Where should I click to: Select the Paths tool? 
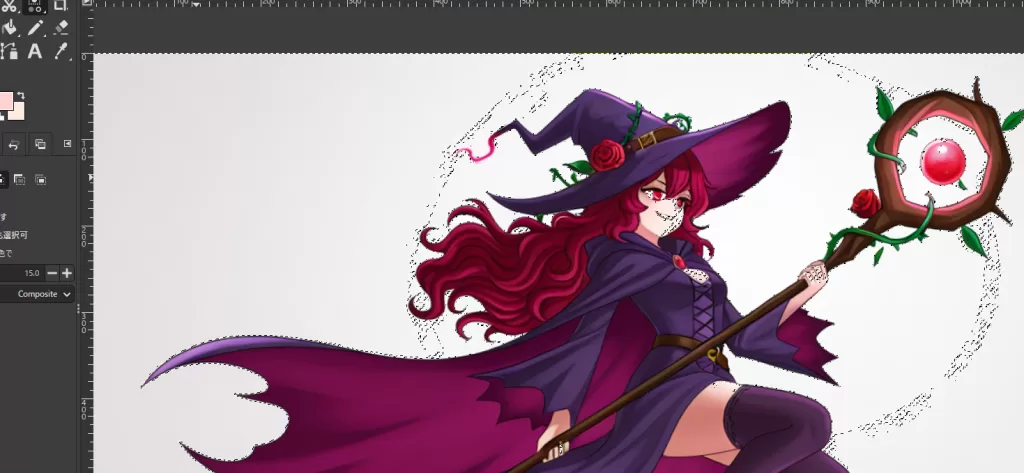pyautogui.click(x=9, y=51)
